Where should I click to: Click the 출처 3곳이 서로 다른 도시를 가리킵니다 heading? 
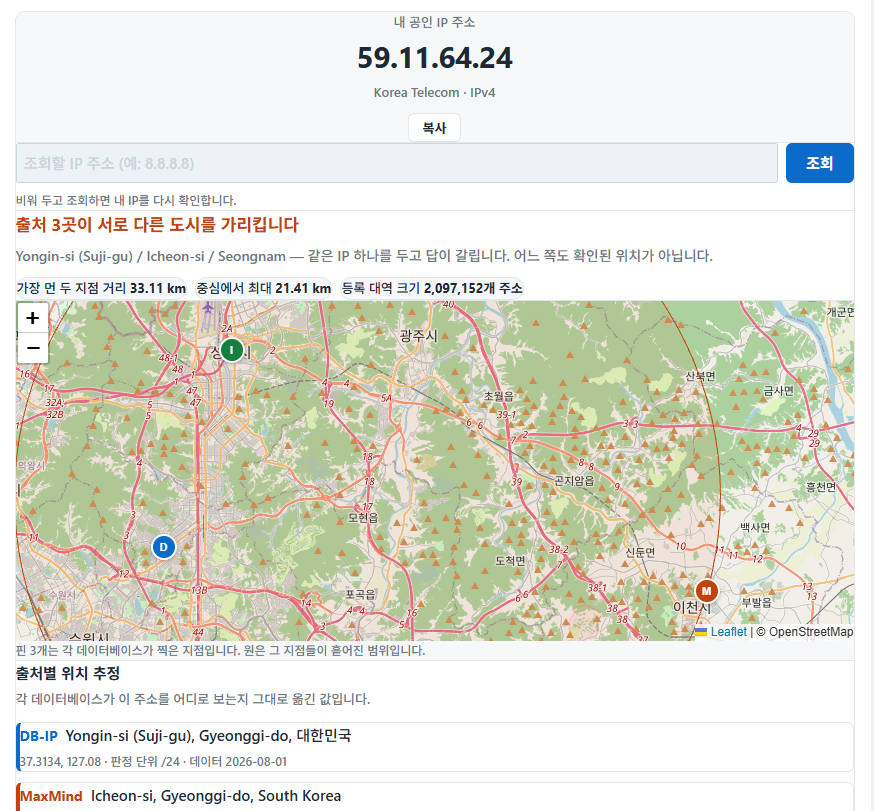click(157, 225)
